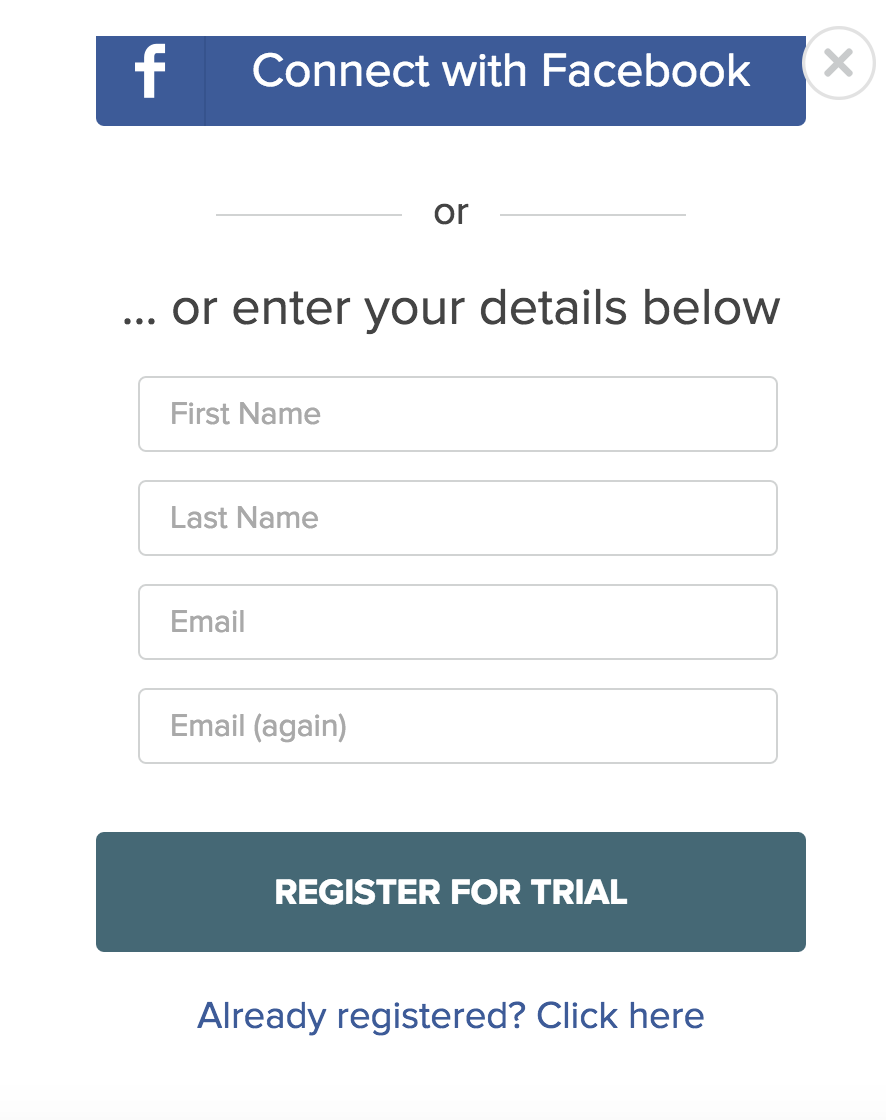Click the divider line right of "or"
The image size is (886, 1120).
coord(593,214)
